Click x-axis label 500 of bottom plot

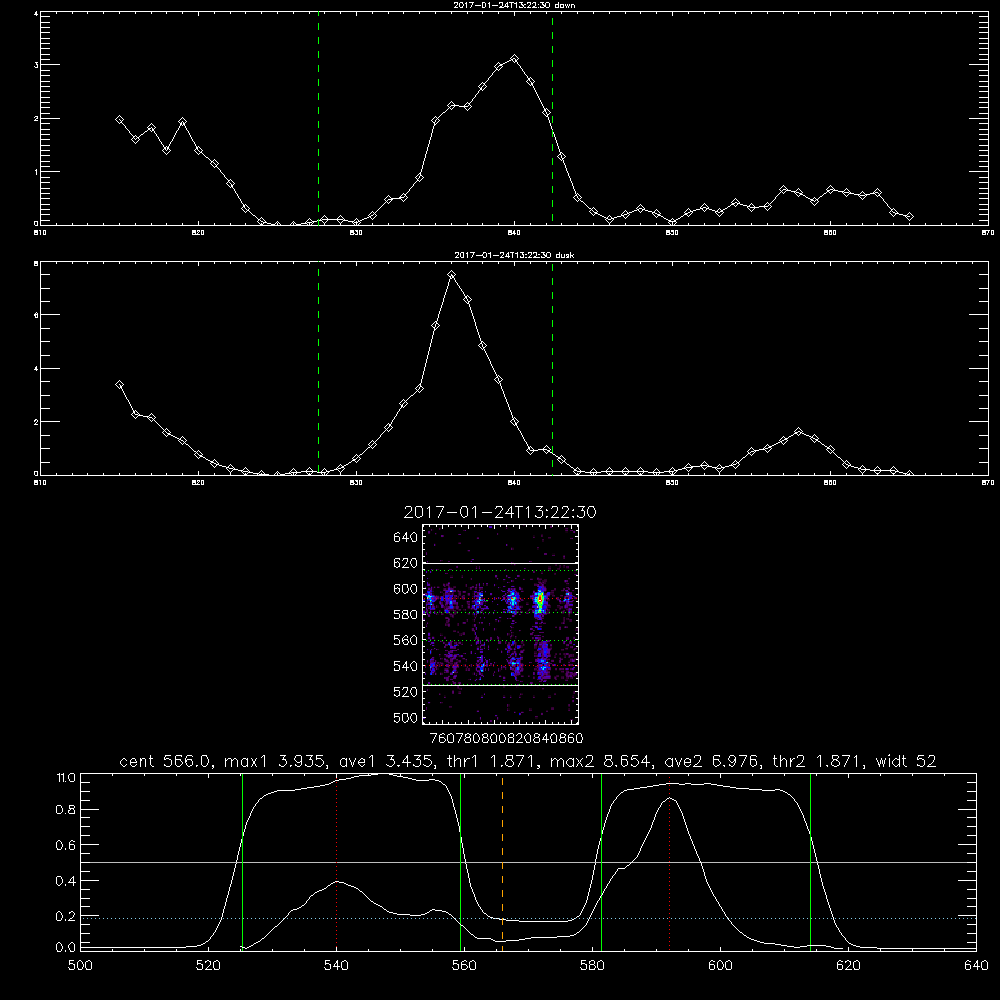tap(80, 966)
